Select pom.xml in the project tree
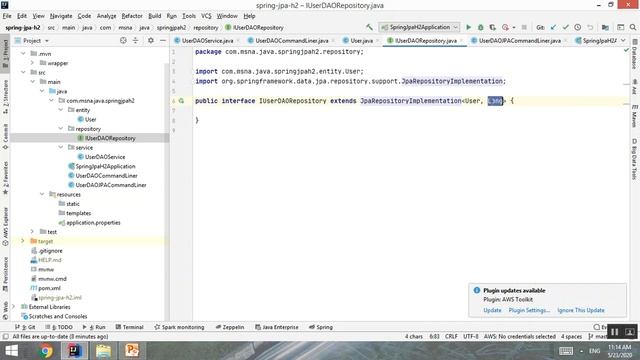Viewport: 640px width, 360px height. point(49,288)
